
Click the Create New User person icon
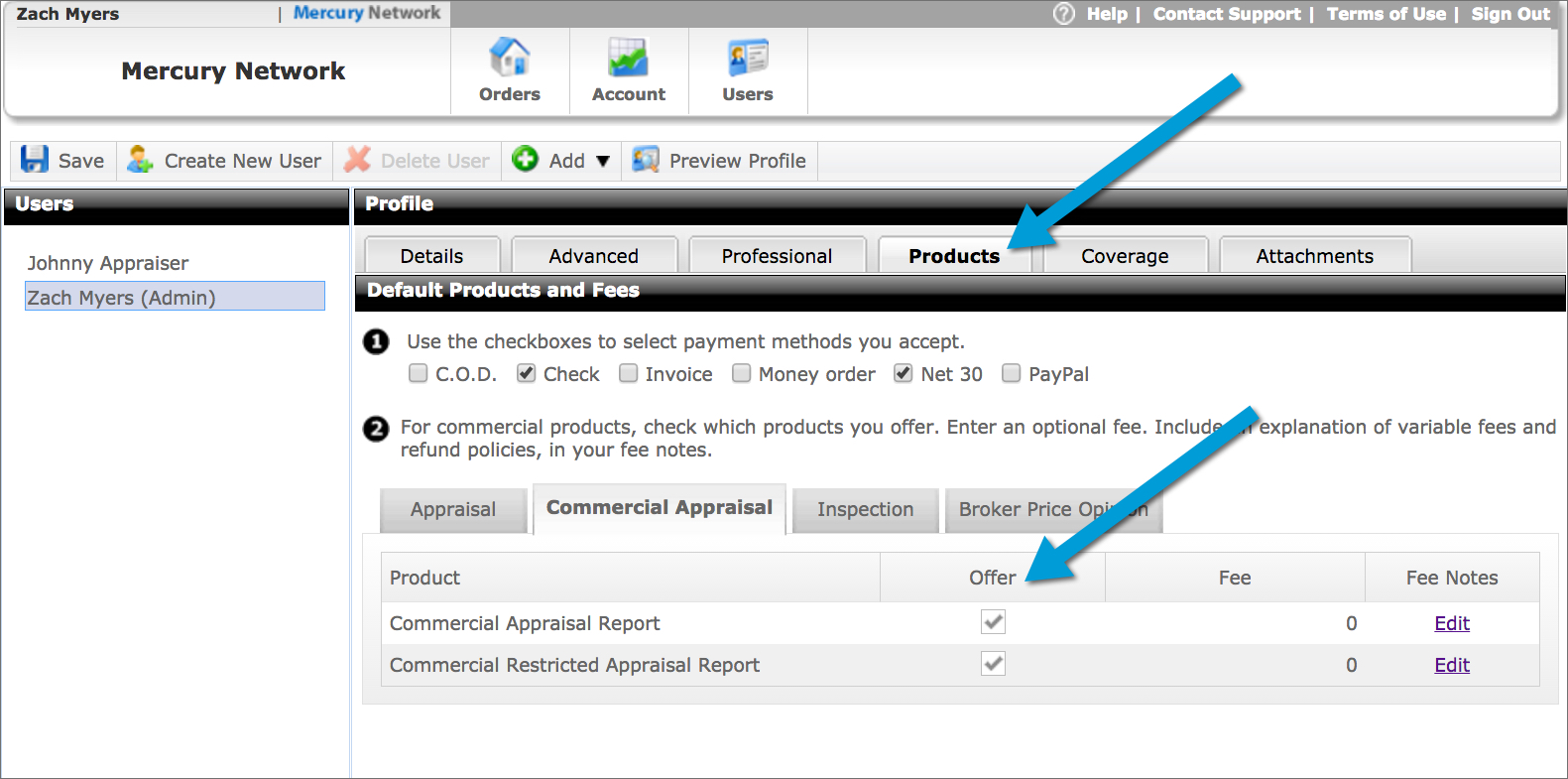pyautogui.click(x=140, y=160)
